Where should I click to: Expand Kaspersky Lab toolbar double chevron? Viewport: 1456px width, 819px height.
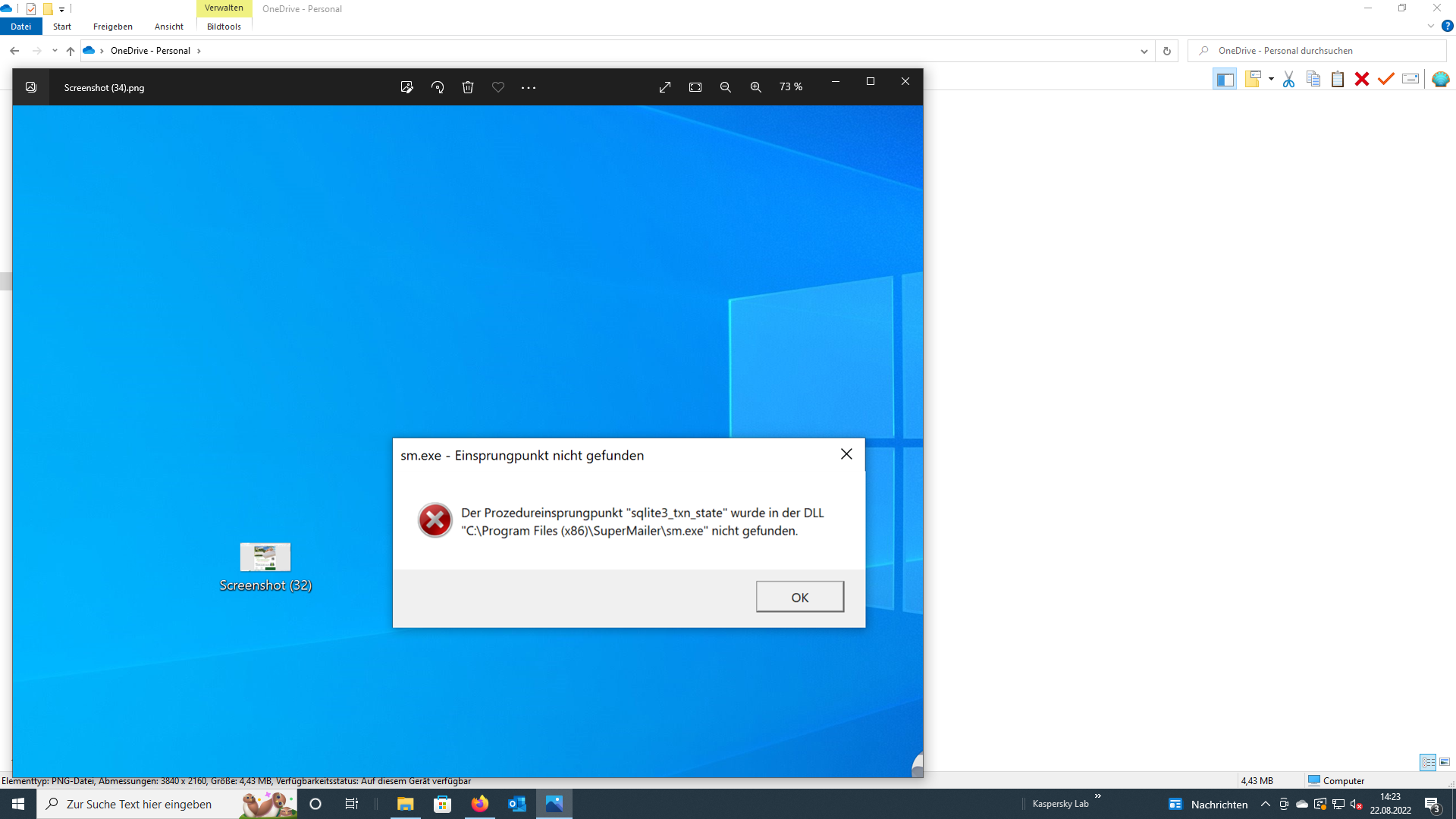(x=1097, y=796)
